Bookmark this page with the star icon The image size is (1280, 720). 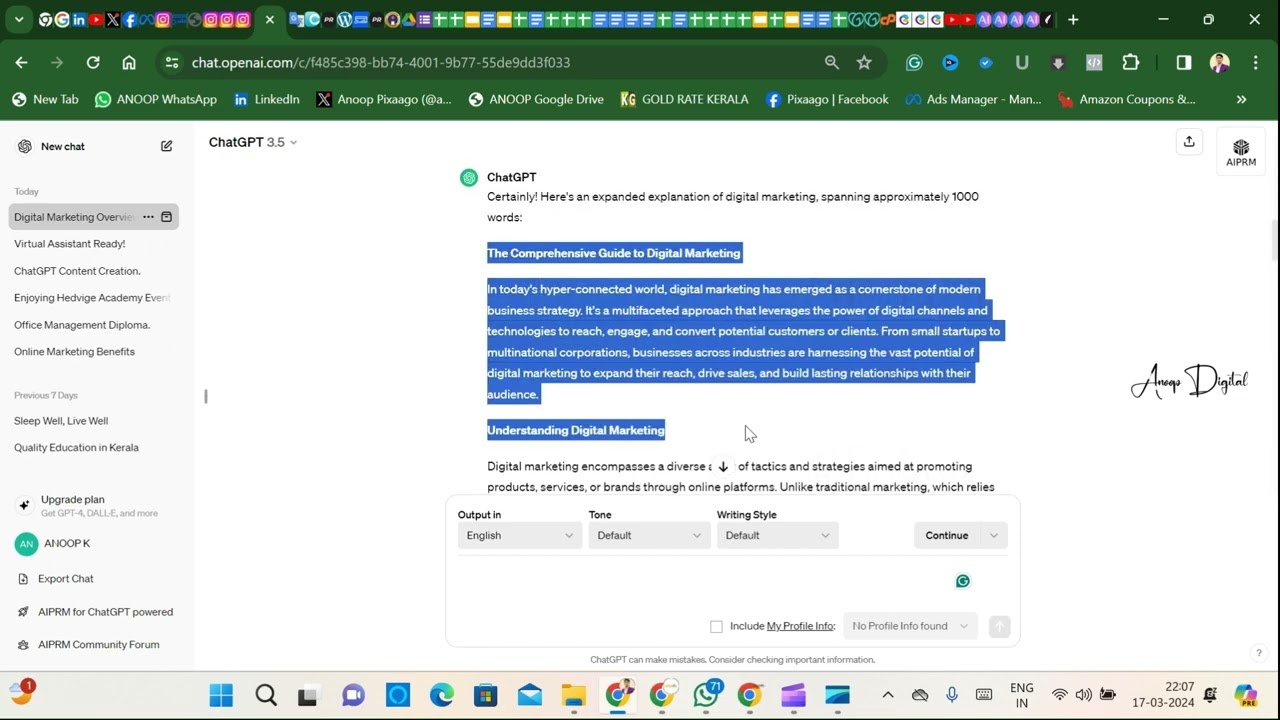click(x=864, y=62)
